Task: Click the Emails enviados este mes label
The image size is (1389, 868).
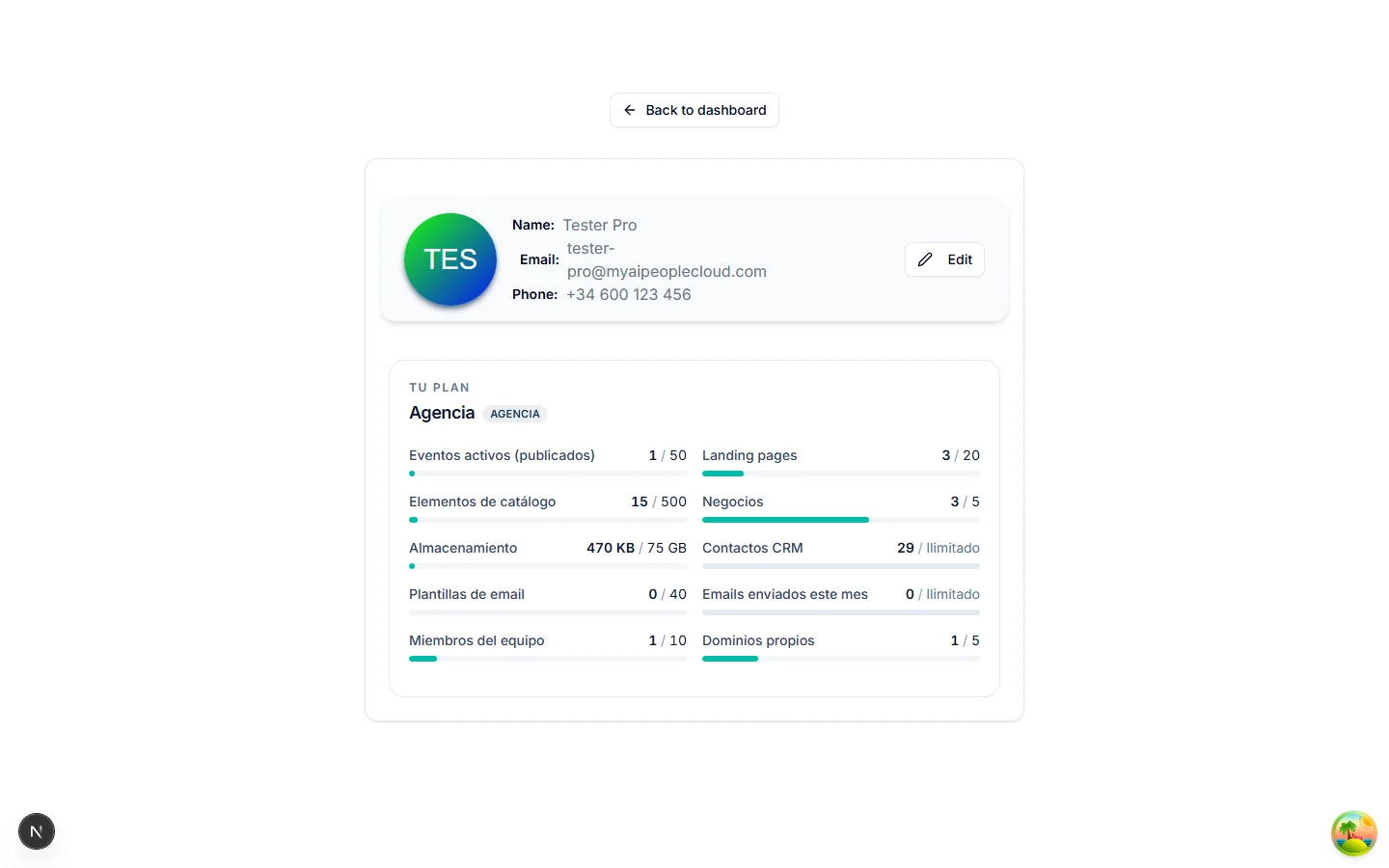Action: click(785, 594)
